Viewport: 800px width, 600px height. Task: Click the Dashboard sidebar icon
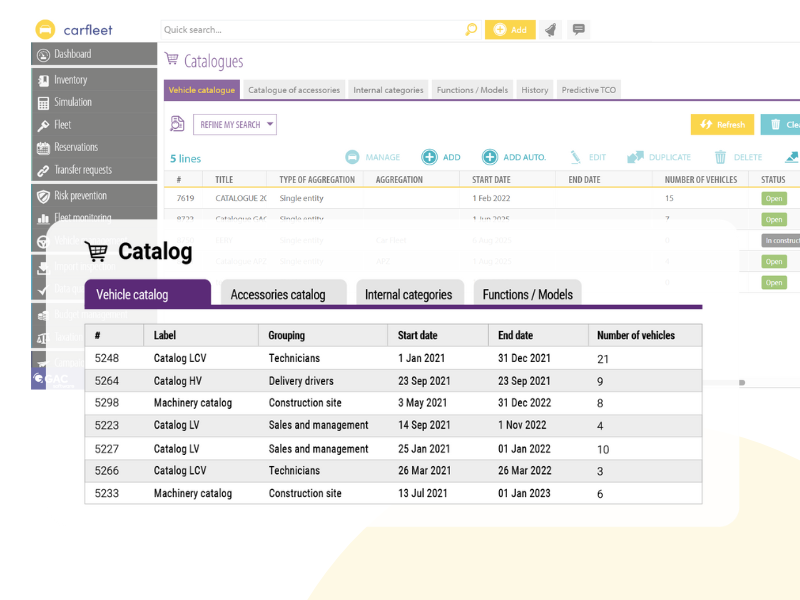(44, 54)
